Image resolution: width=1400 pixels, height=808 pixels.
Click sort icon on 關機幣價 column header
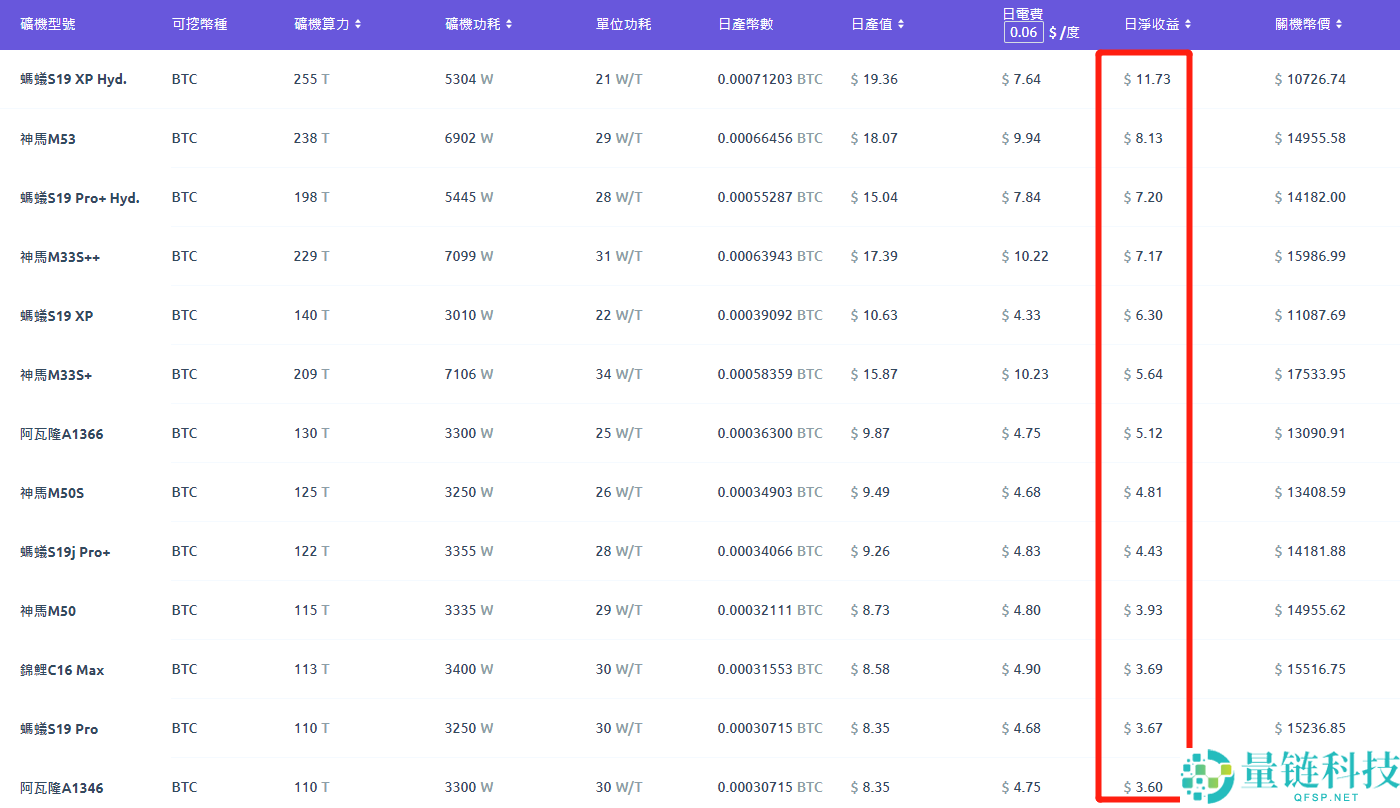pos(1338,24)
